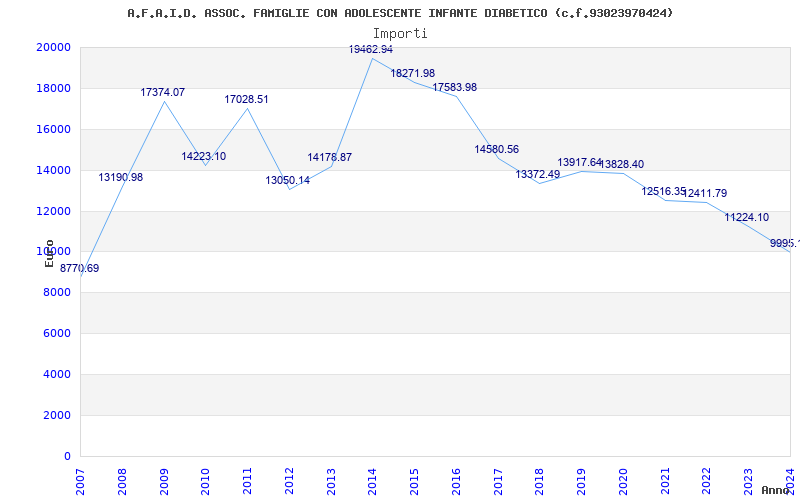Click the 19462.94 peak data label
This screenshot has height=500, width=800.
[x=370, y=49]
